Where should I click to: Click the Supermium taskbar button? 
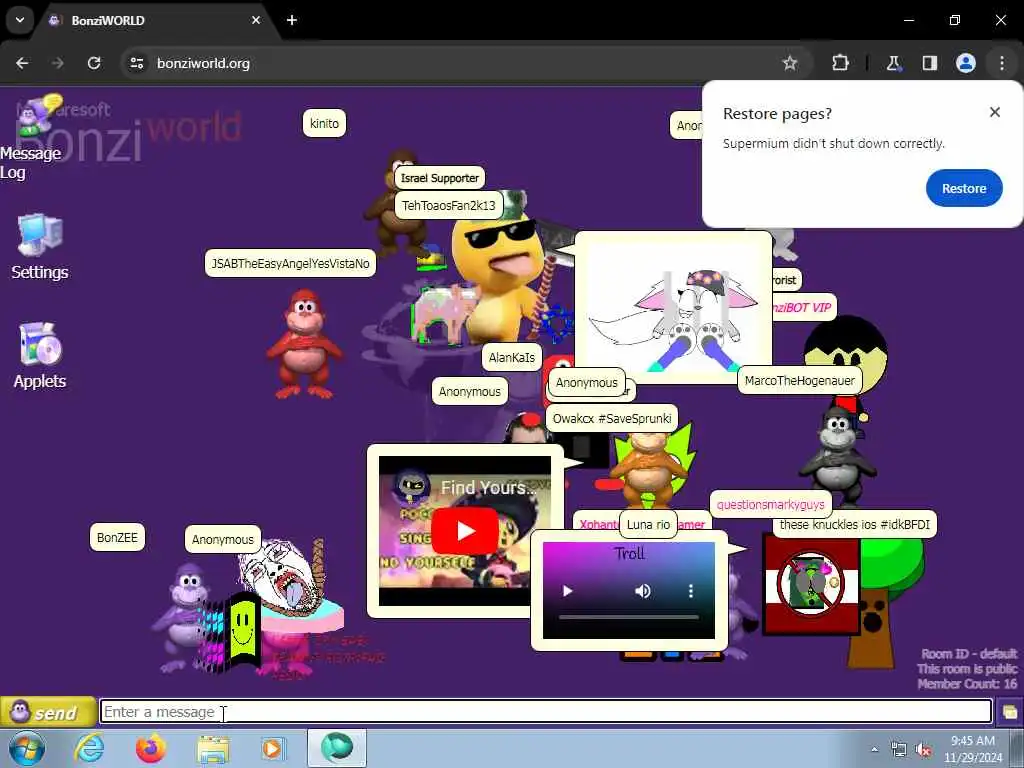pos(337,748)
